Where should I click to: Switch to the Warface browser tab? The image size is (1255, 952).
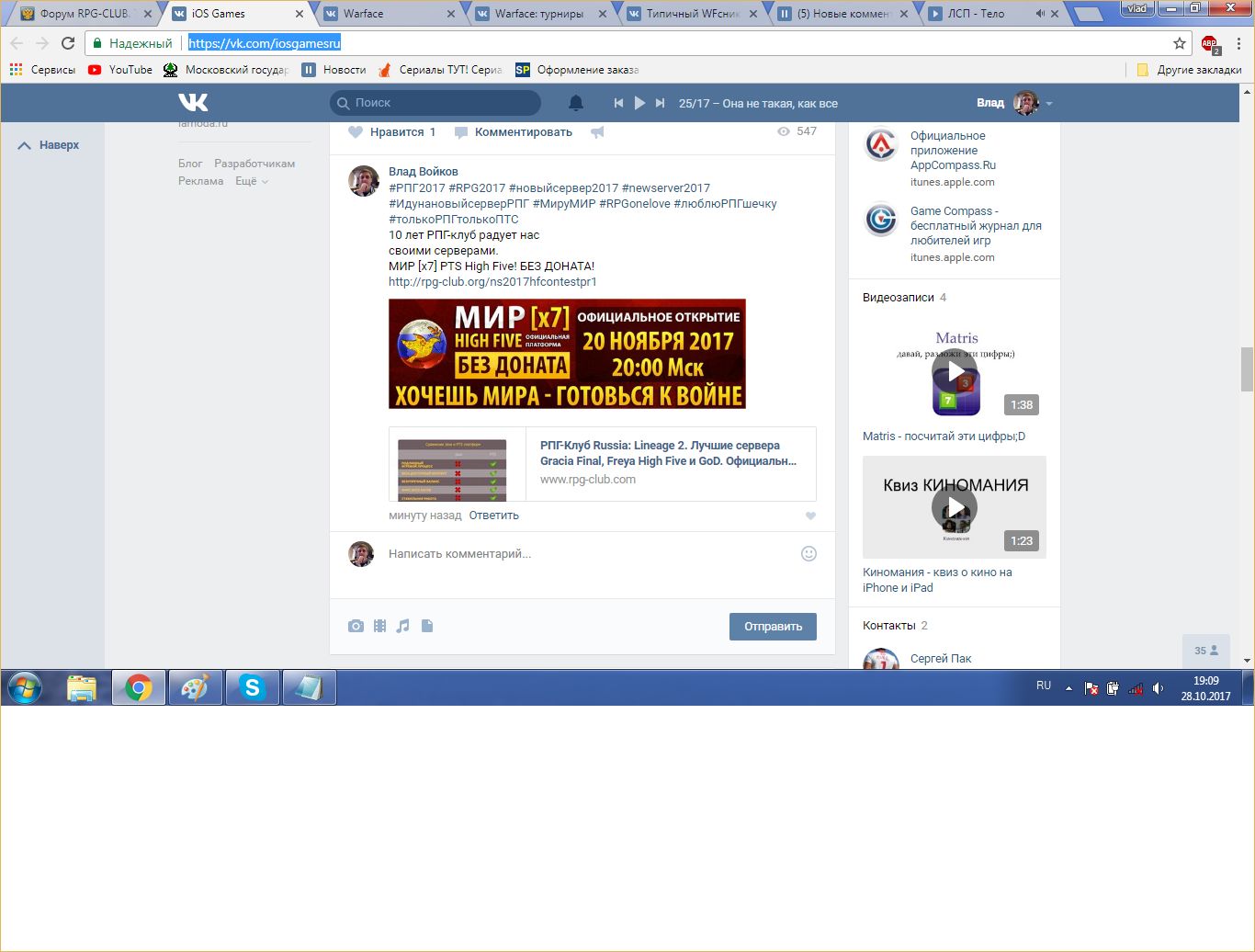click(388, 14)
